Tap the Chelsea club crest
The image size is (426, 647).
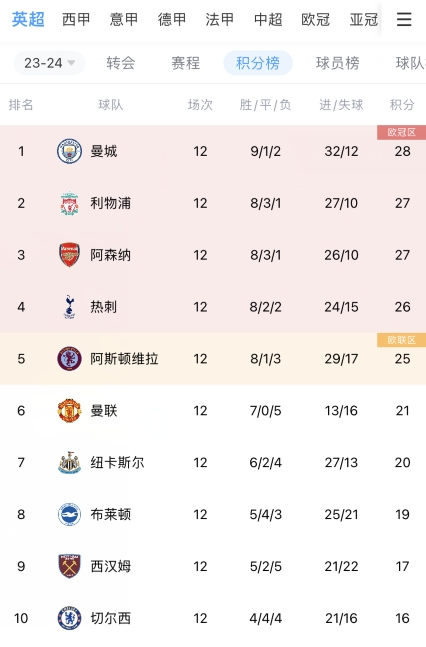69,618
